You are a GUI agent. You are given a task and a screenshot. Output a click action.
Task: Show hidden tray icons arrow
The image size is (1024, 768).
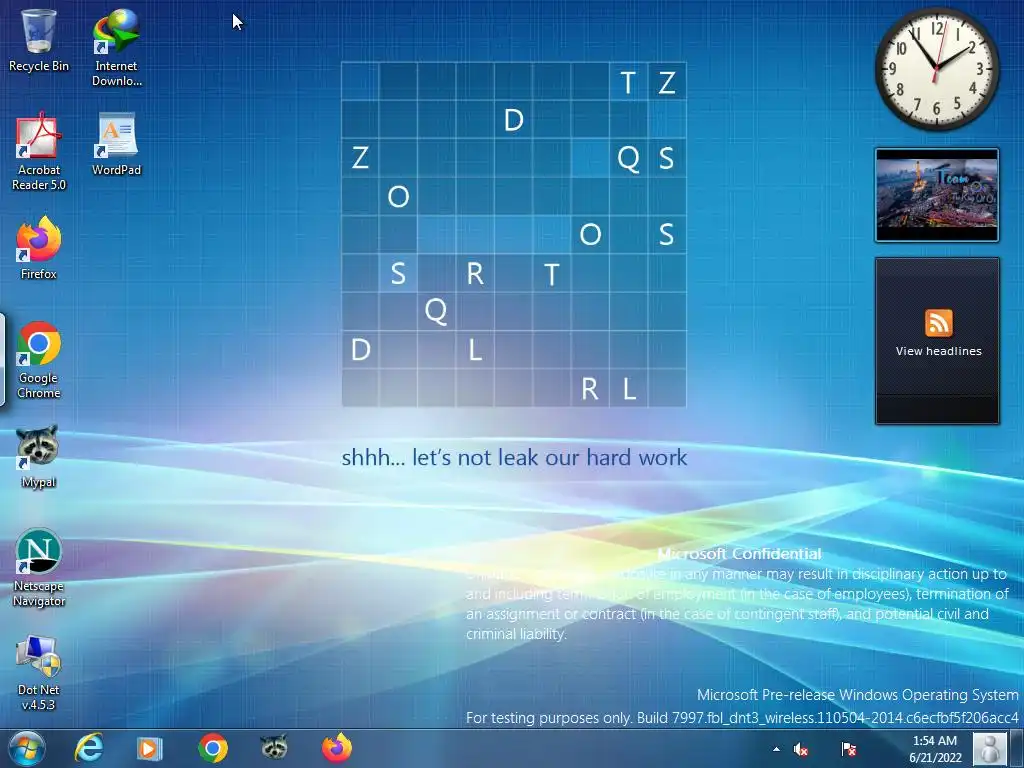tap(776, 749)
